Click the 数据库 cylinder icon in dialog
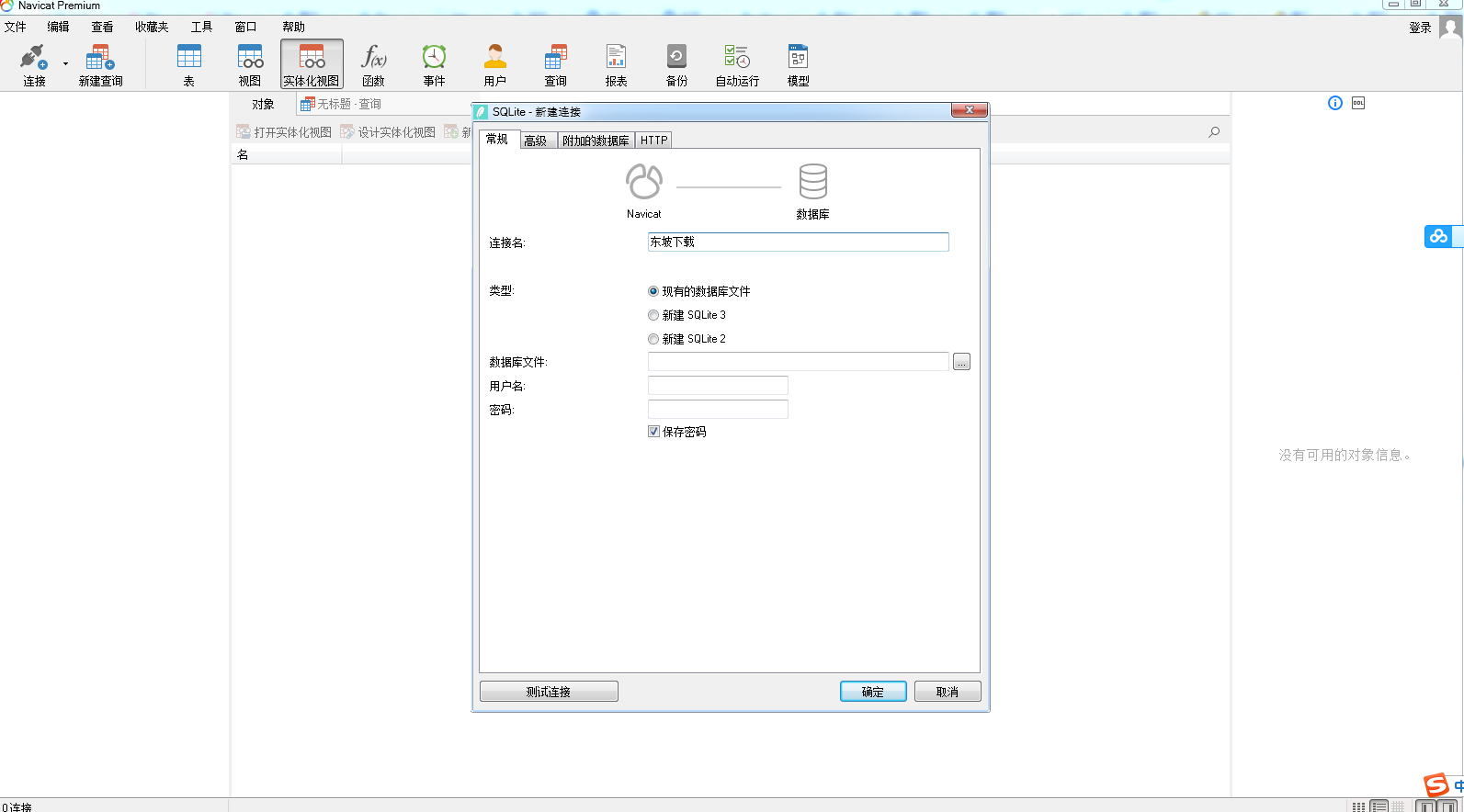 tap(812, 181)
